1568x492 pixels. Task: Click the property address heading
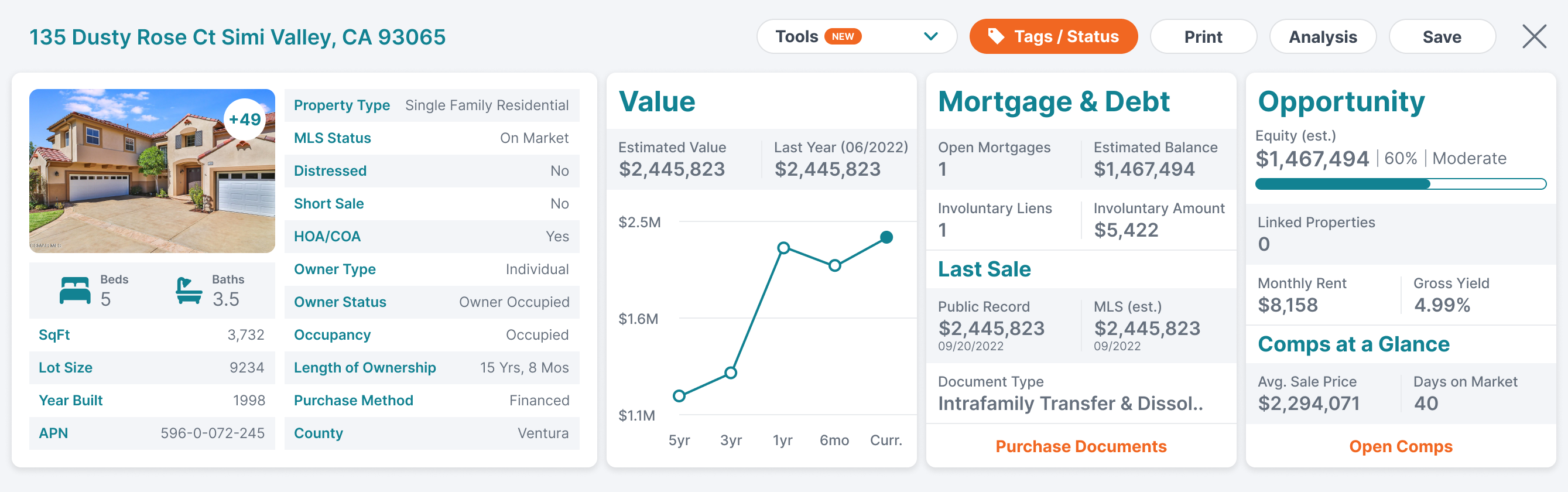[x=237, y=37]
